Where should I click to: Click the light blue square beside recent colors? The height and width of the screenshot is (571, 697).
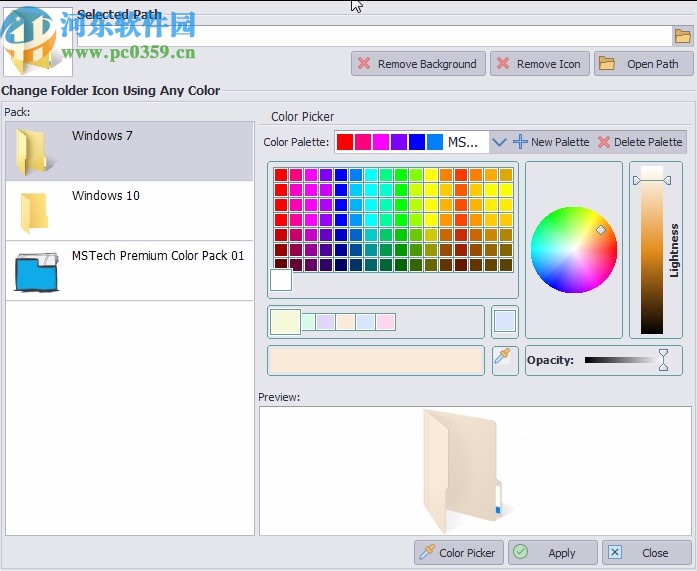pyautogui.click(x=505, y=321)
